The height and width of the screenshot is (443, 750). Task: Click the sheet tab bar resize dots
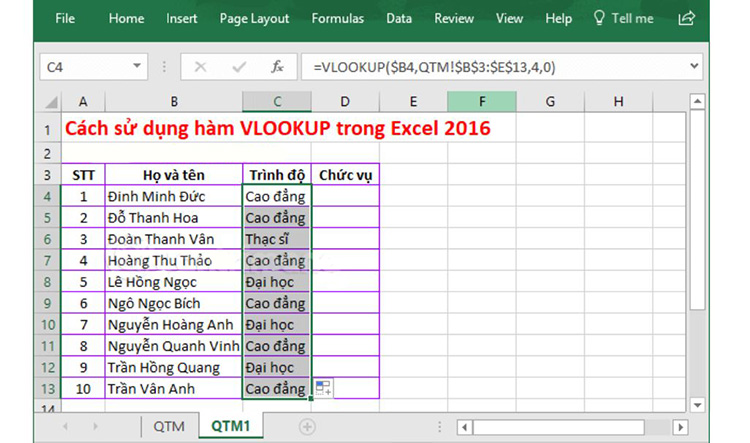[x=439, y=427]
